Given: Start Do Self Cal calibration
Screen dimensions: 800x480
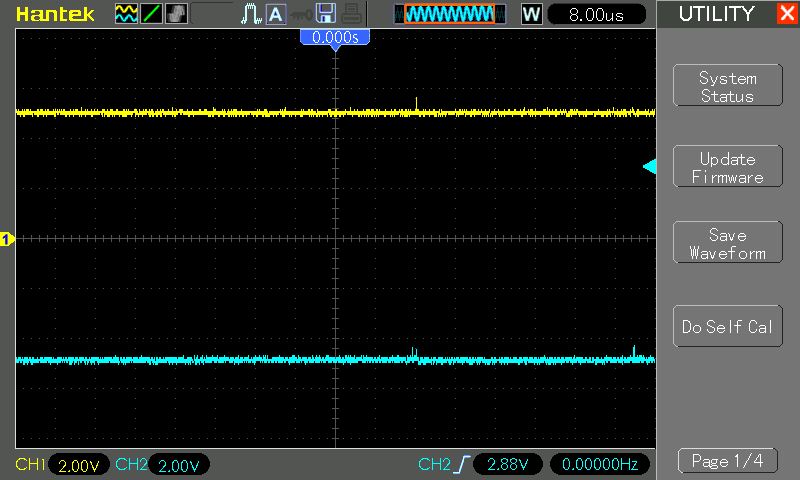Looking at the screenshot, I should point(727,327).
